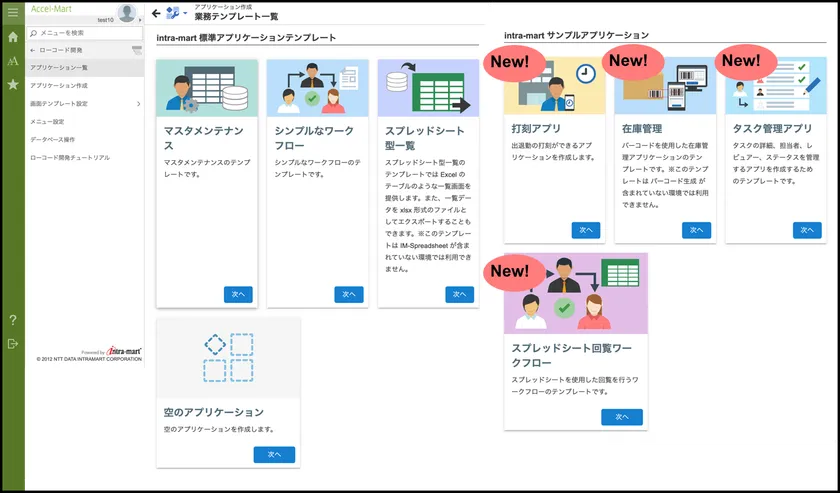Select アプリケーション作成 menu item
This screenshot has height=493, width=840.
(x=85, y=86)
